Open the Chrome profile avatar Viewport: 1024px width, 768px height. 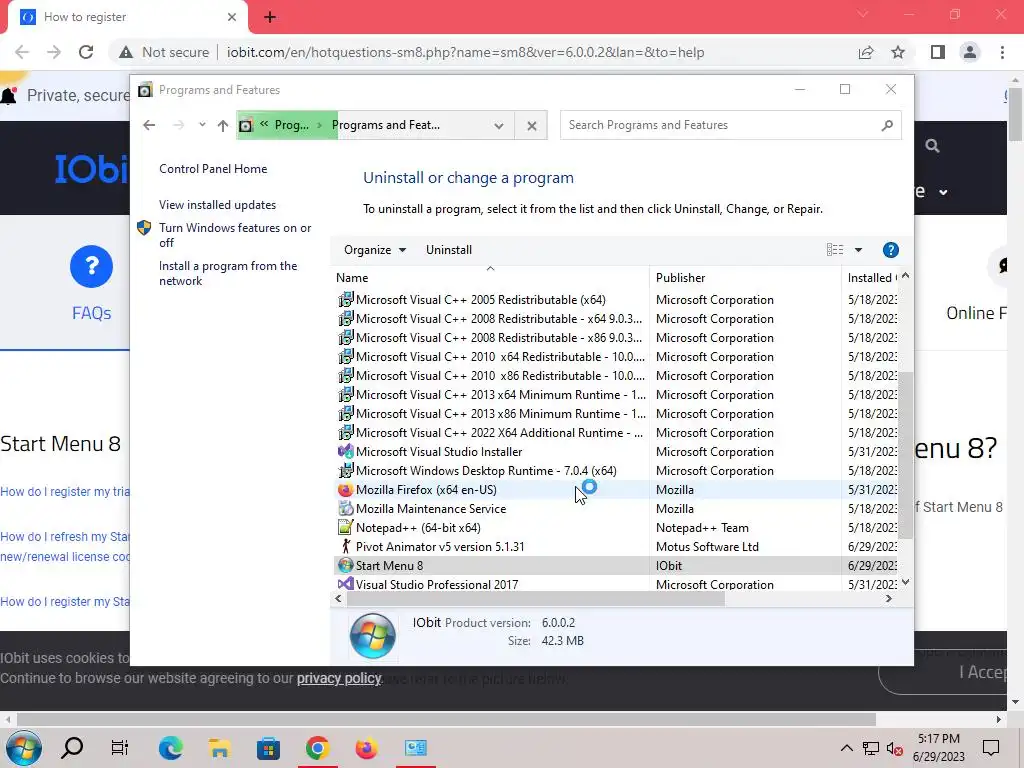[x=970, y=52]
